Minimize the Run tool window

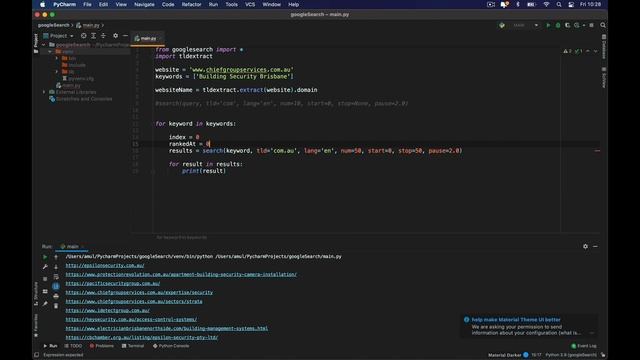(x=596, y=247)
